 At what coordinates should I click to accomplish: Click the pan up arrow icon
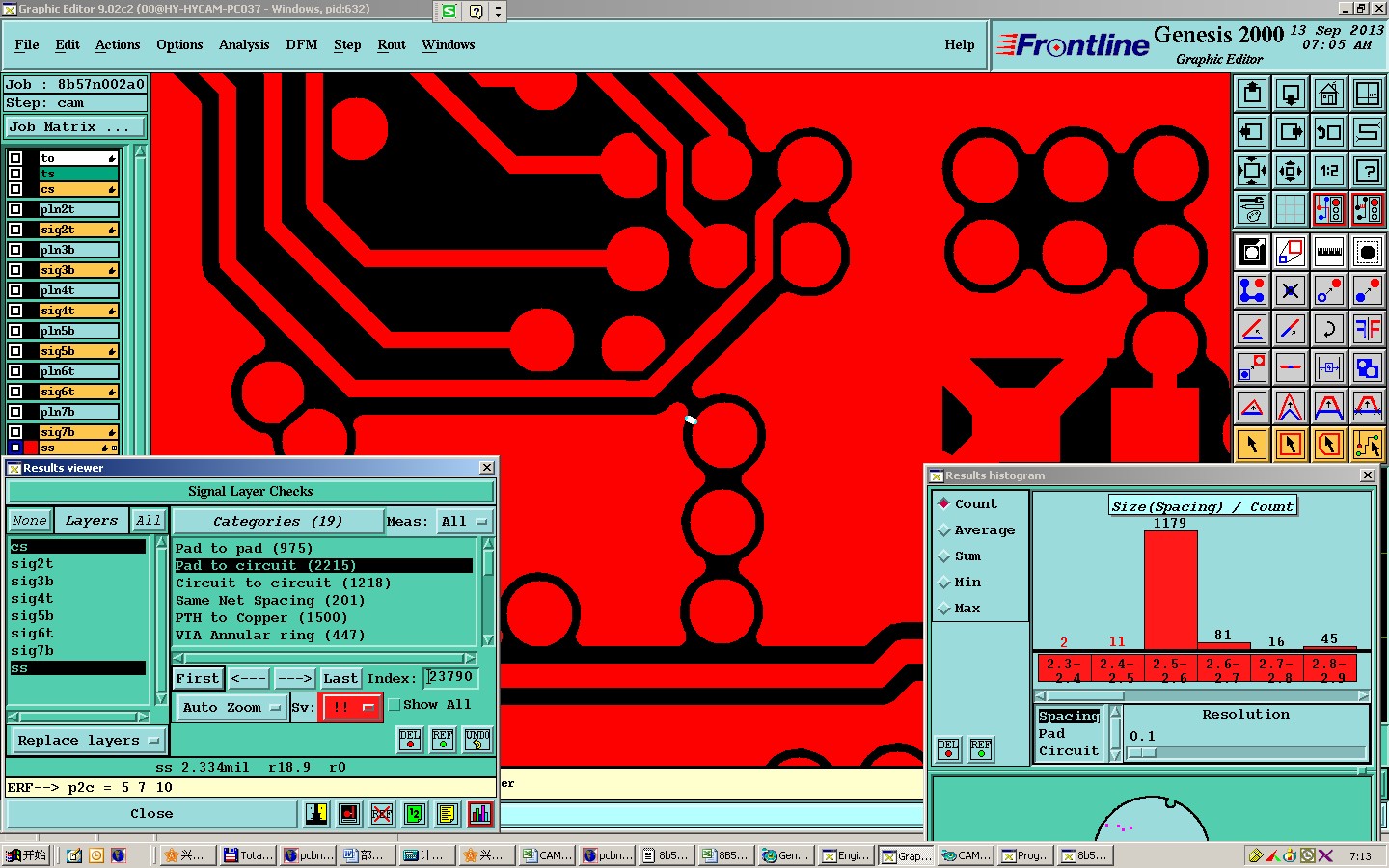click(x=1252, y=94)
